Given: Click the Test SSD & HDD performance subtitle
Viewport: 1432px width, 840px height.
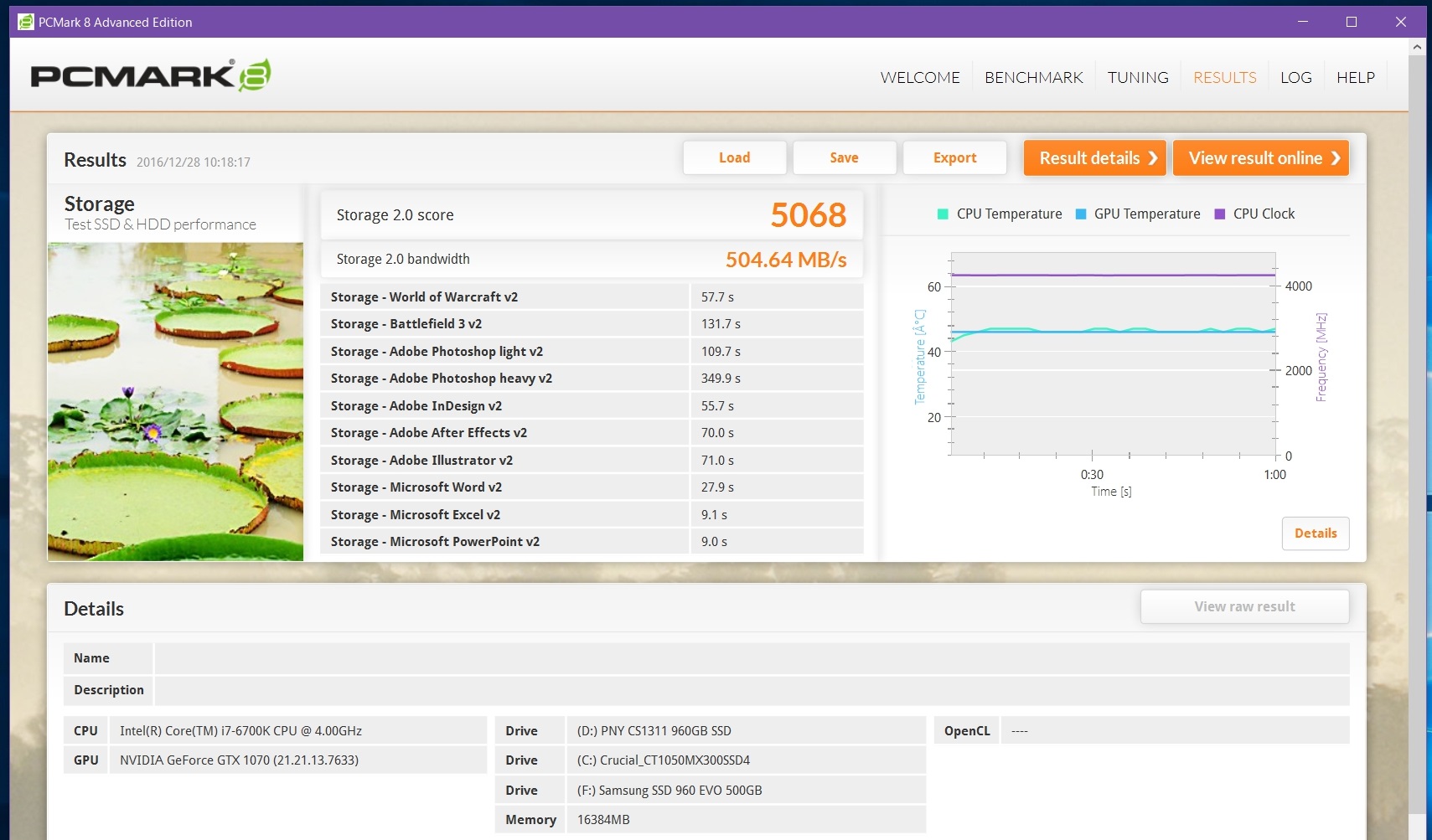Looking at the screenshot, I should (x=161, y=224).
